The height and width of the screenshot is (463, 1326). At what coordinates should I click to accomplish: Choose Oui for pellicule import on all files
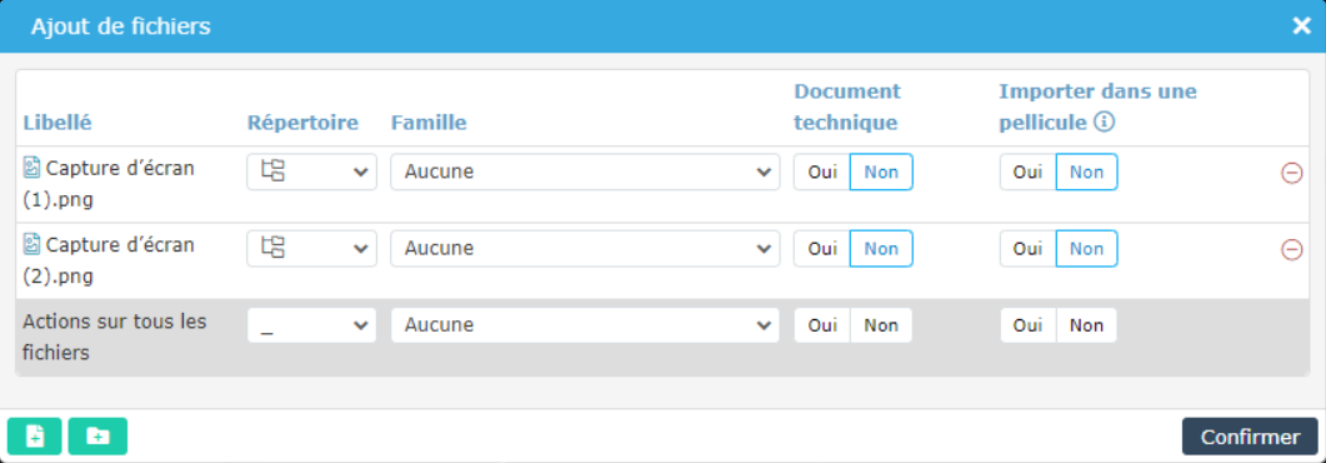click(1027, 325)
